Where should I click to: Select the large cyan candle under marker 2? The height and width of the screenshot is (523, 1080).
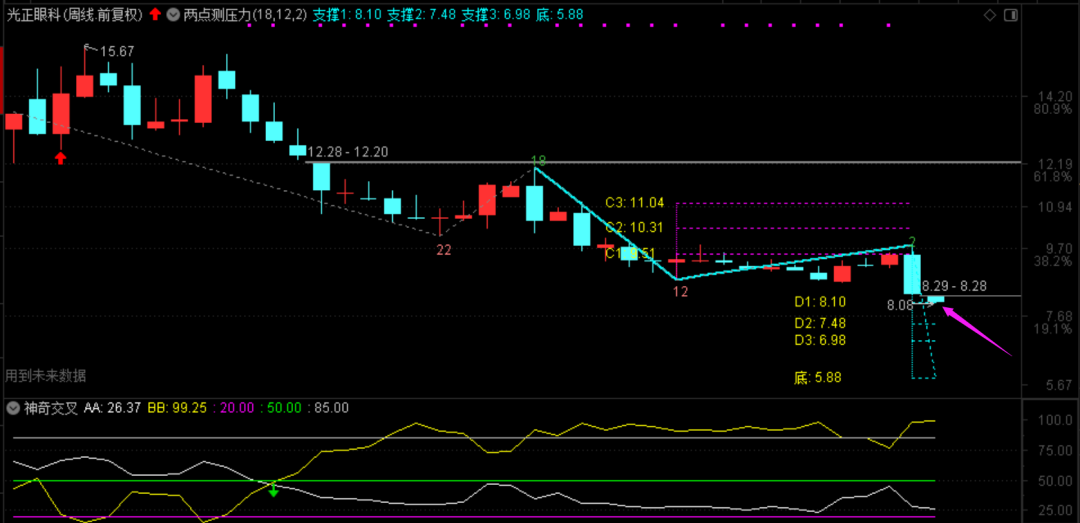[x=912, y=274]
